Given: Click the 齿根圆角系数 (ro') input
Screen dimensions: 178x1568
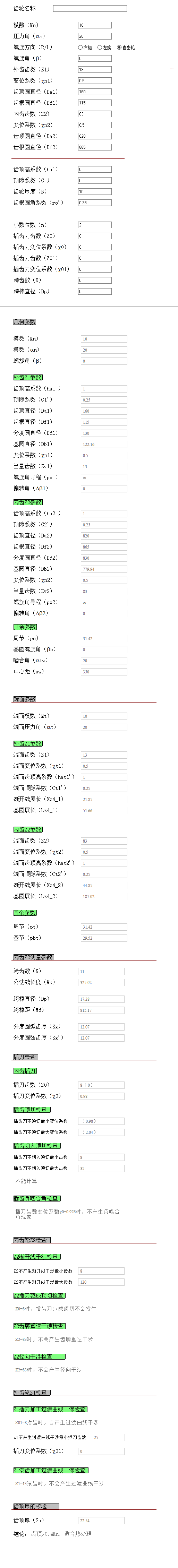Looking at the screenshot, I should pos(94,203).
